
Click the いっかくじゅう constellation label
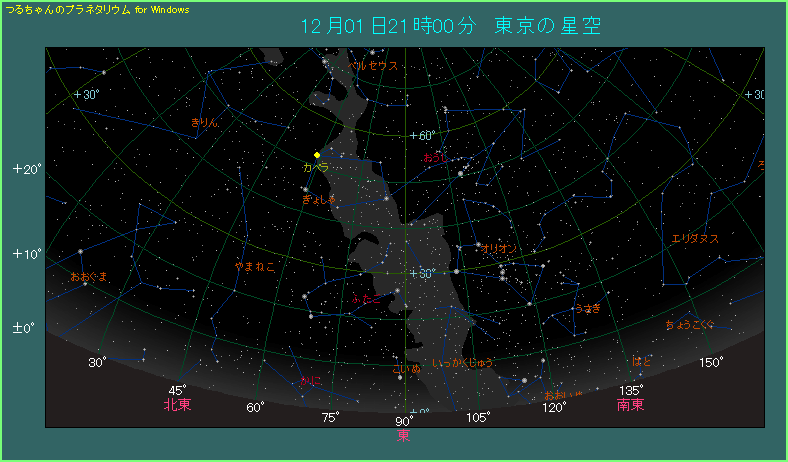[x=463, y=362]
